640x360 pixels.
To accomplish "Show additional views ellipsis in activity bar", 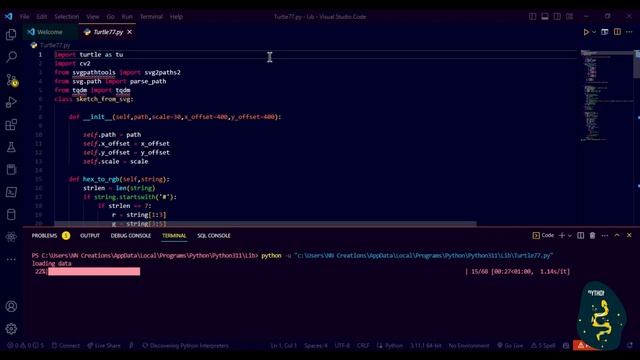I will pyautogui.click(x=11, y=259).
